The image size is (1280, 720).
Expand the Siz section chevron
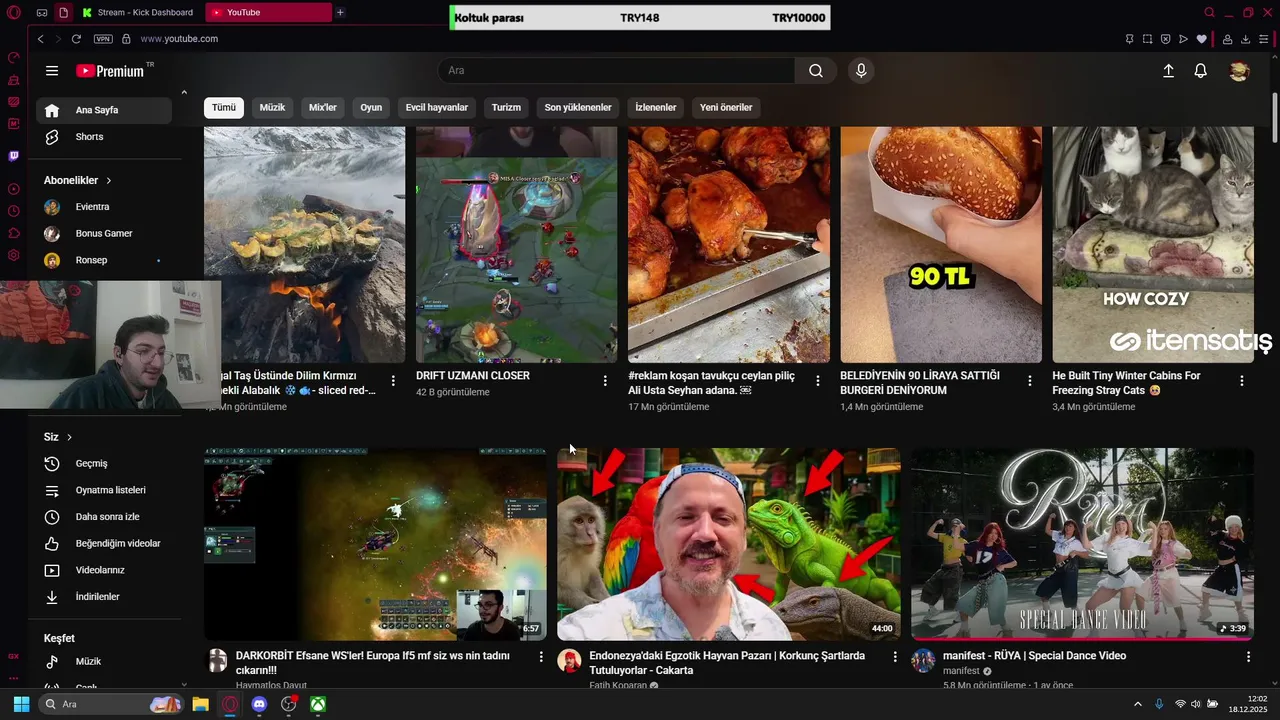(x=69, y=438)
